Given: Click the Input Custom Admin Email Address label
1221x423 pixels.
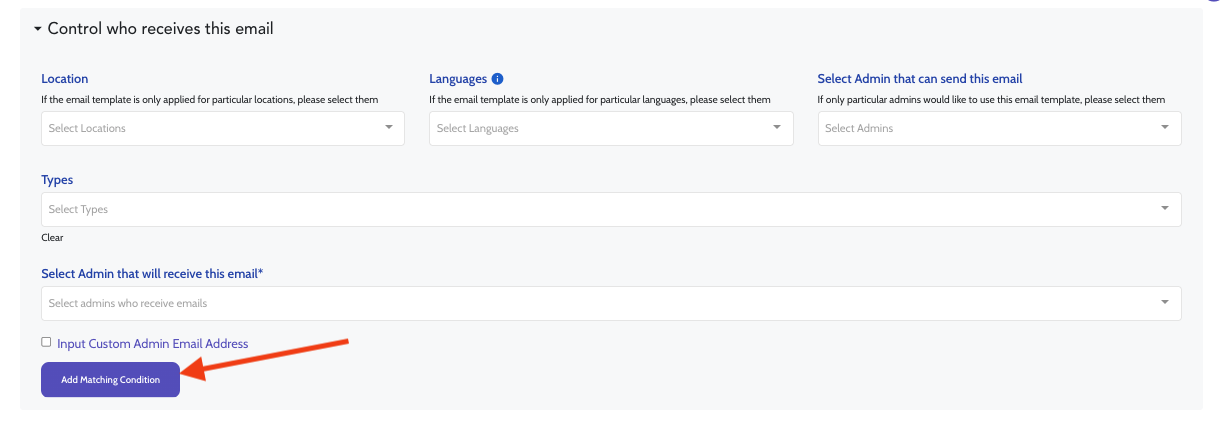Looking at the screenshot, I should click(153, 343).
